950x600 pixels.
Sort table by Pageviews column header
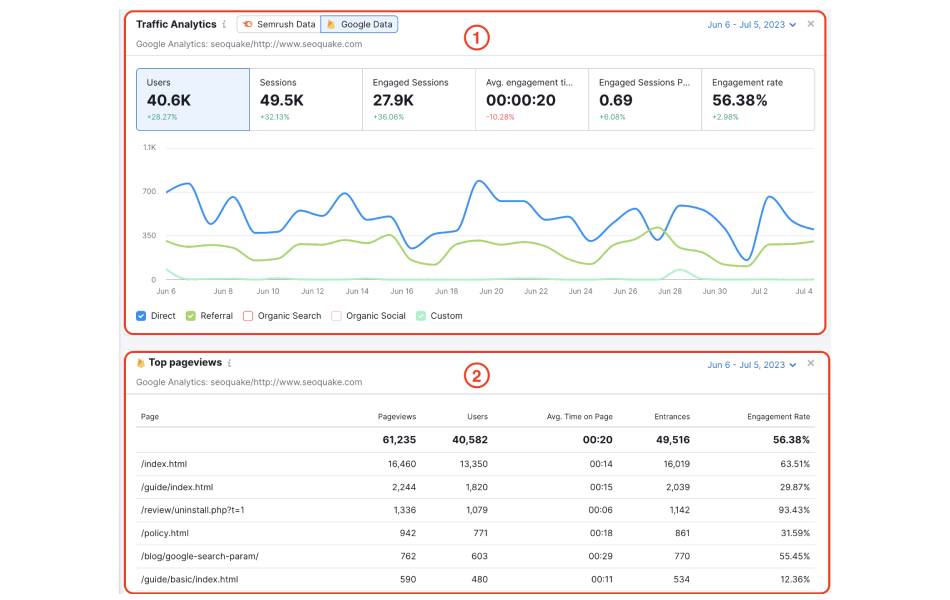pyautogui.click(x=397, y=417)
